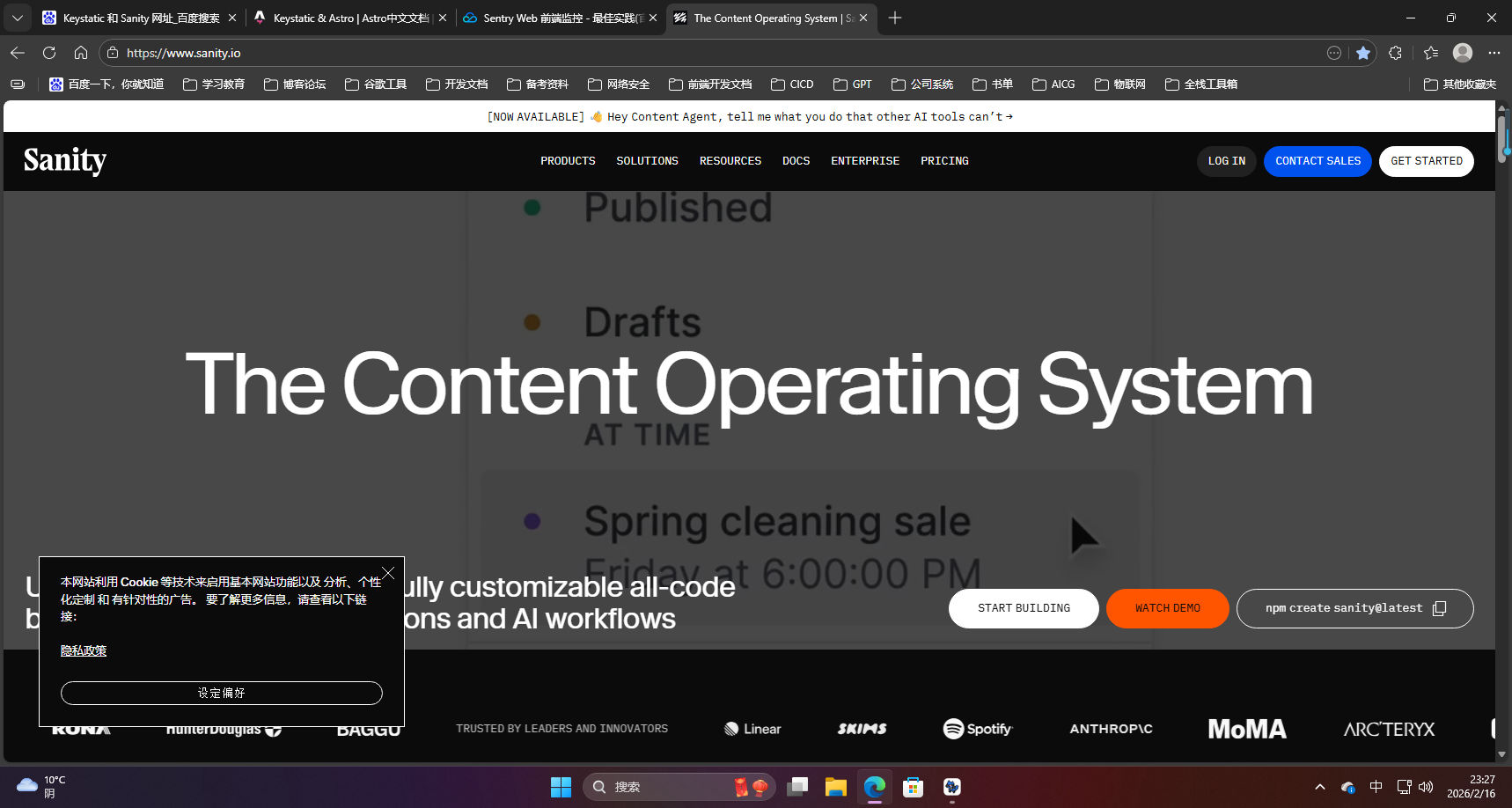Open the favorites list icon
This screenshot has width=1512, height=808.
(1431, 53)
